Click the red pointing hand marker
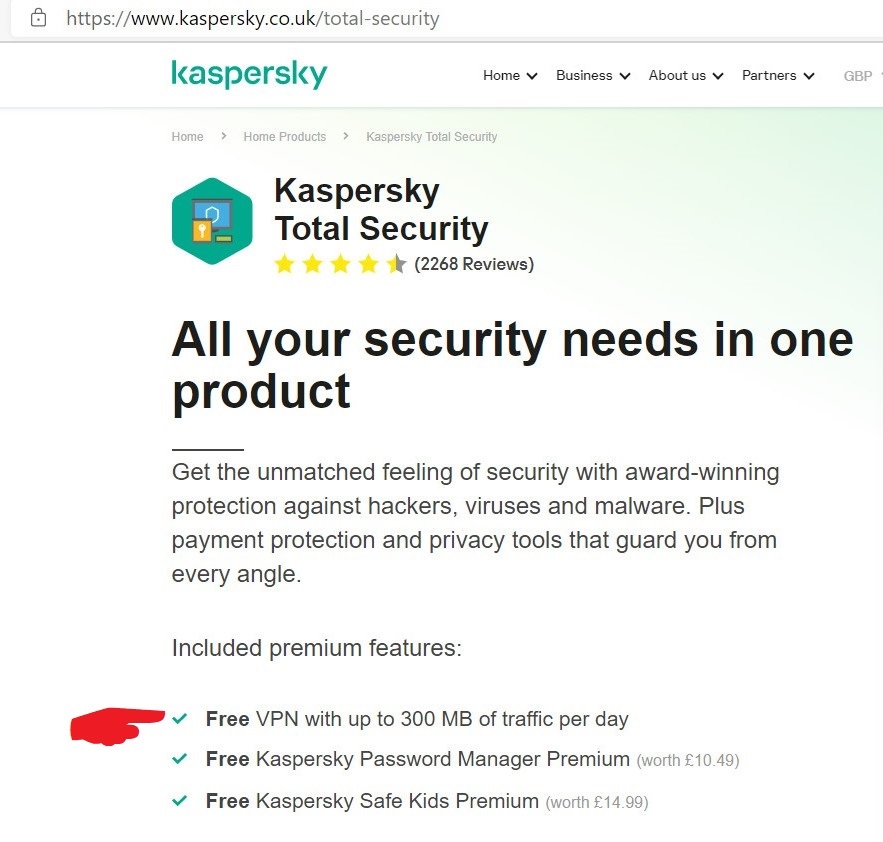This screenshot has width=883, height=842. coord(115,724)
